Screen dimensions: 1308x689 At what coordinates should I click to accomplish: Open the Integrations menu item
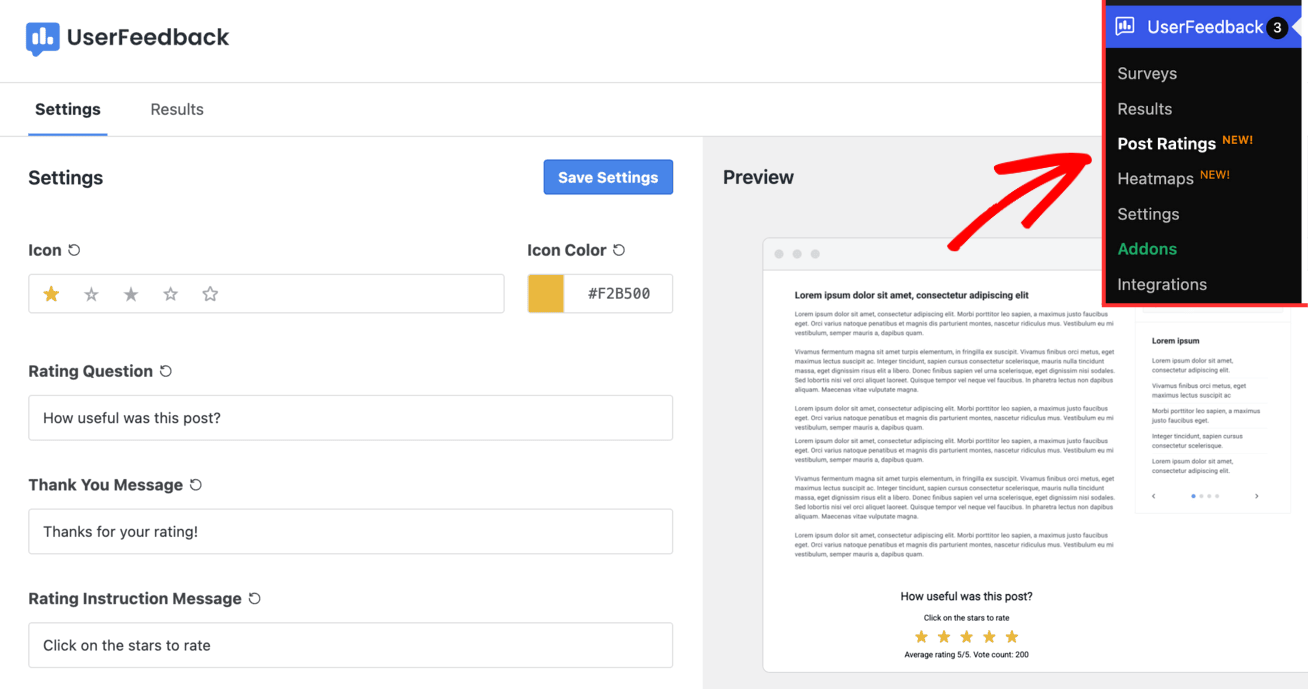pyautogui.click(x=1162, y=285)
